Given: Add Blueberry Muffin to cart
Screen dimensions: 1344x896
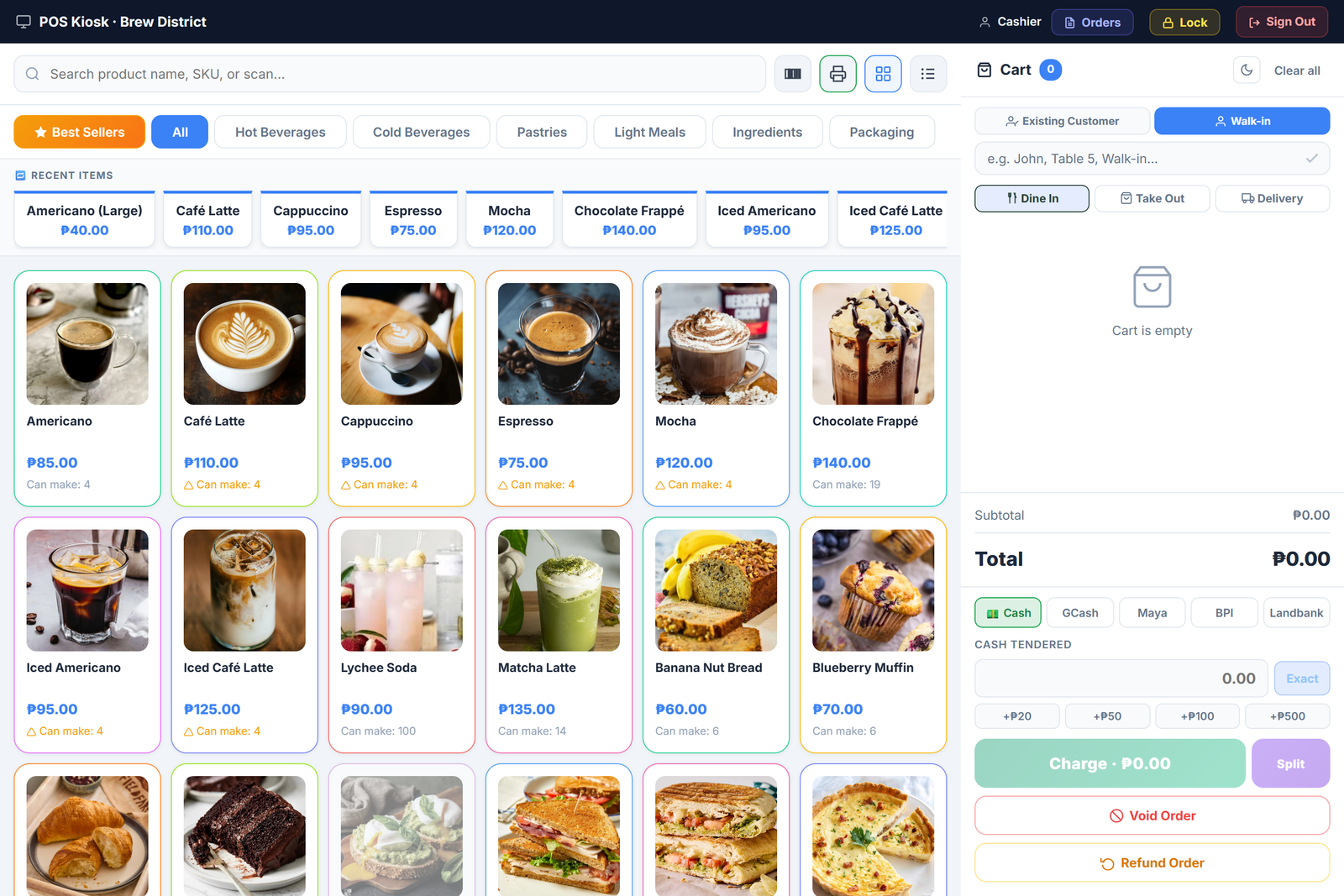Looking at the screenshot, I should pos(874,636).
